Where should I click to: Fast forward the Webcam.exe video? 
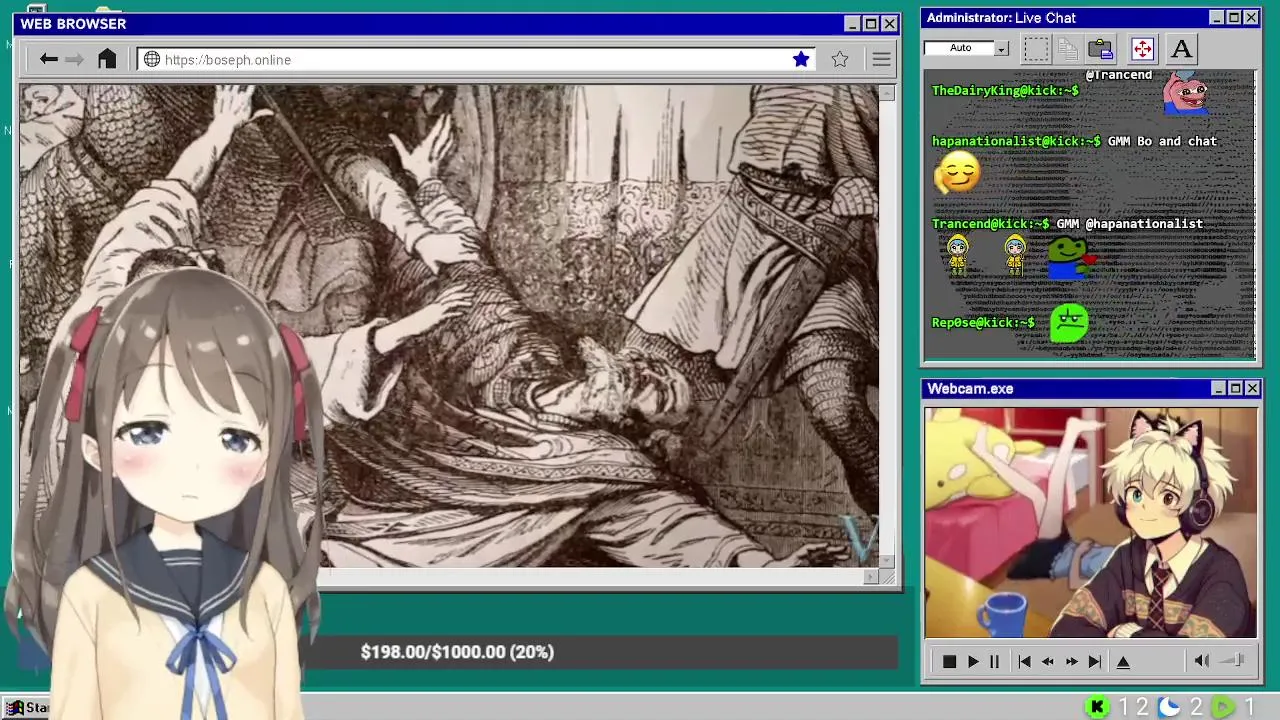pyautogui.click(x=1071, y=661)
